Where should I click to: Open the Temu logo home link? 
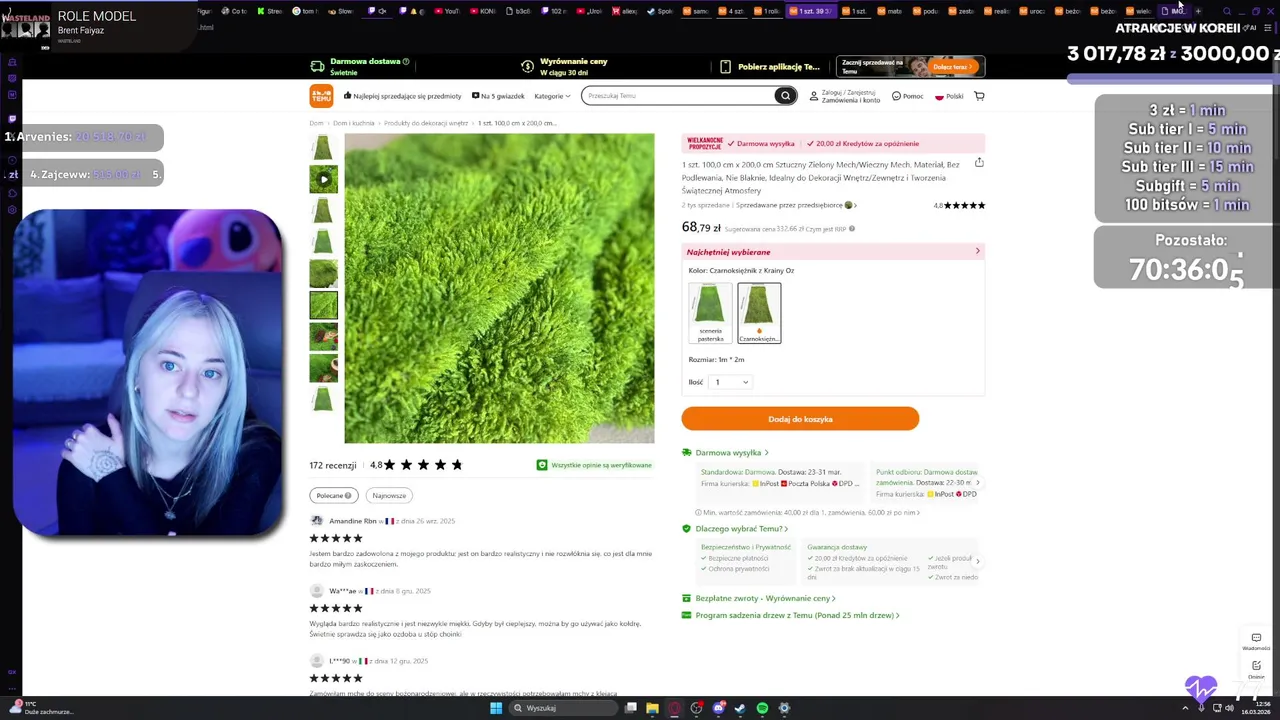321,96
